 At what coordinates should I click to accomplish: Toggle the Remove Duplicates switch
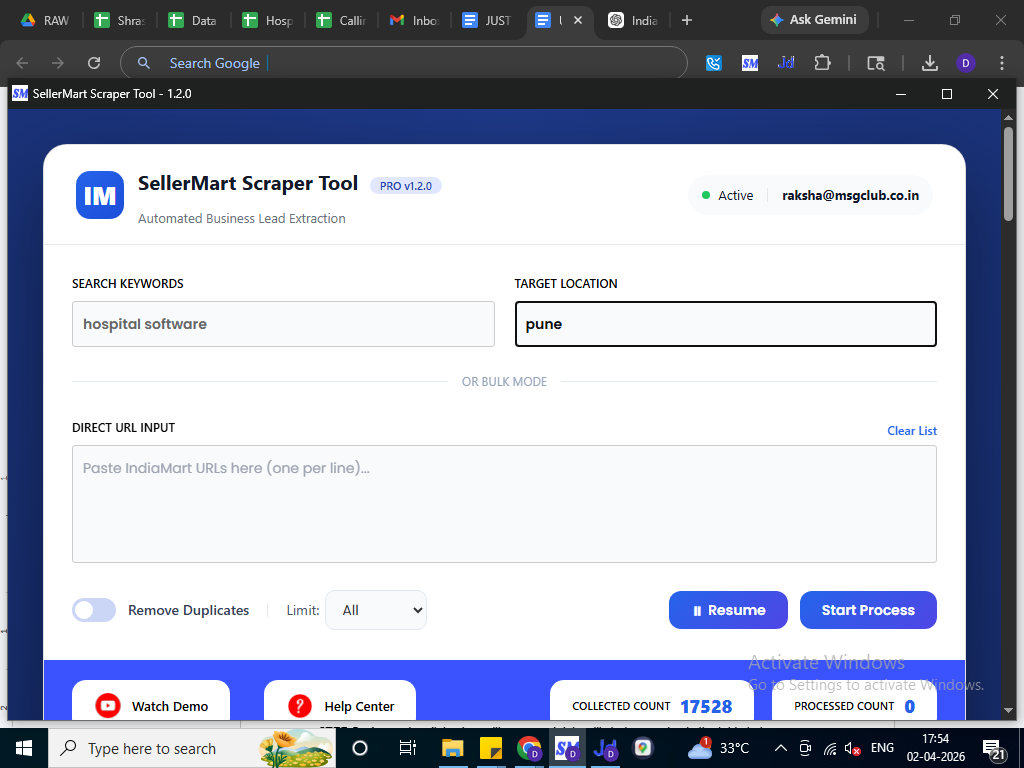click(94, 610)
